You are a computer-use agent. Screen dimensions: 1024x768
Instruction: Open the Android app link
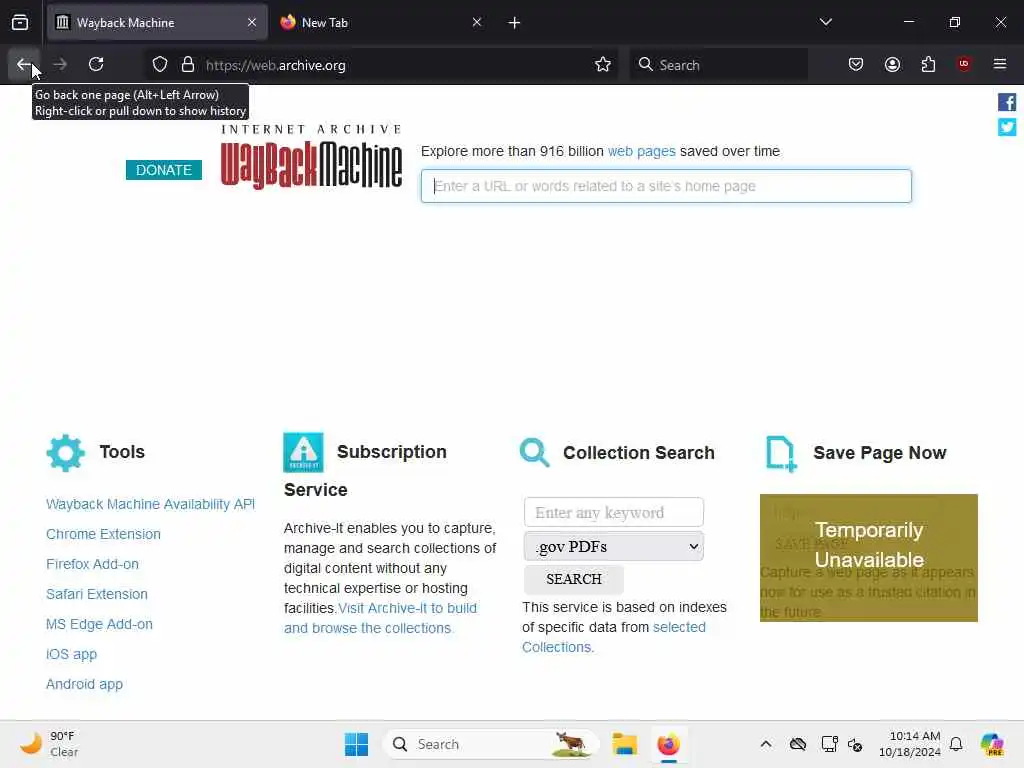[84, 684]
